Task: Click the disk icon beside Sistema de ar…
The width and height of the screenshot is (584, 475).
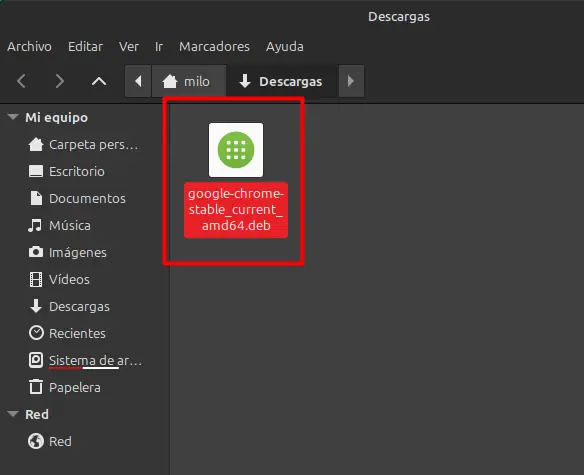Action: [x=36, y=360]
